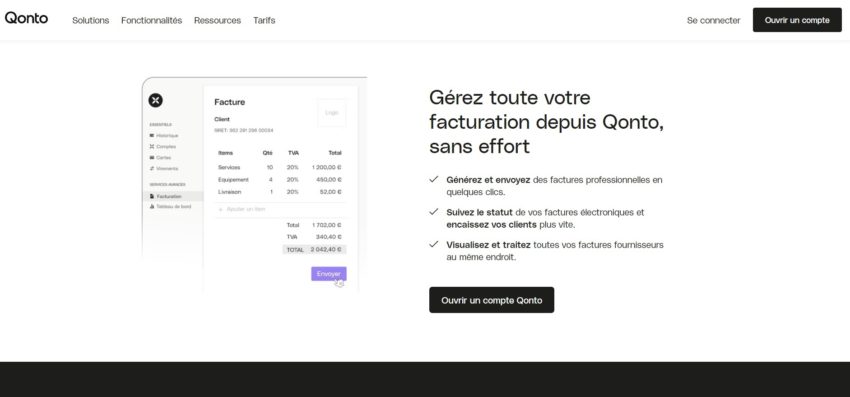Screen dimensions: 850x397
Task: Click the Comptes icon in the illustration sidebar
Action: coord(152,146)
